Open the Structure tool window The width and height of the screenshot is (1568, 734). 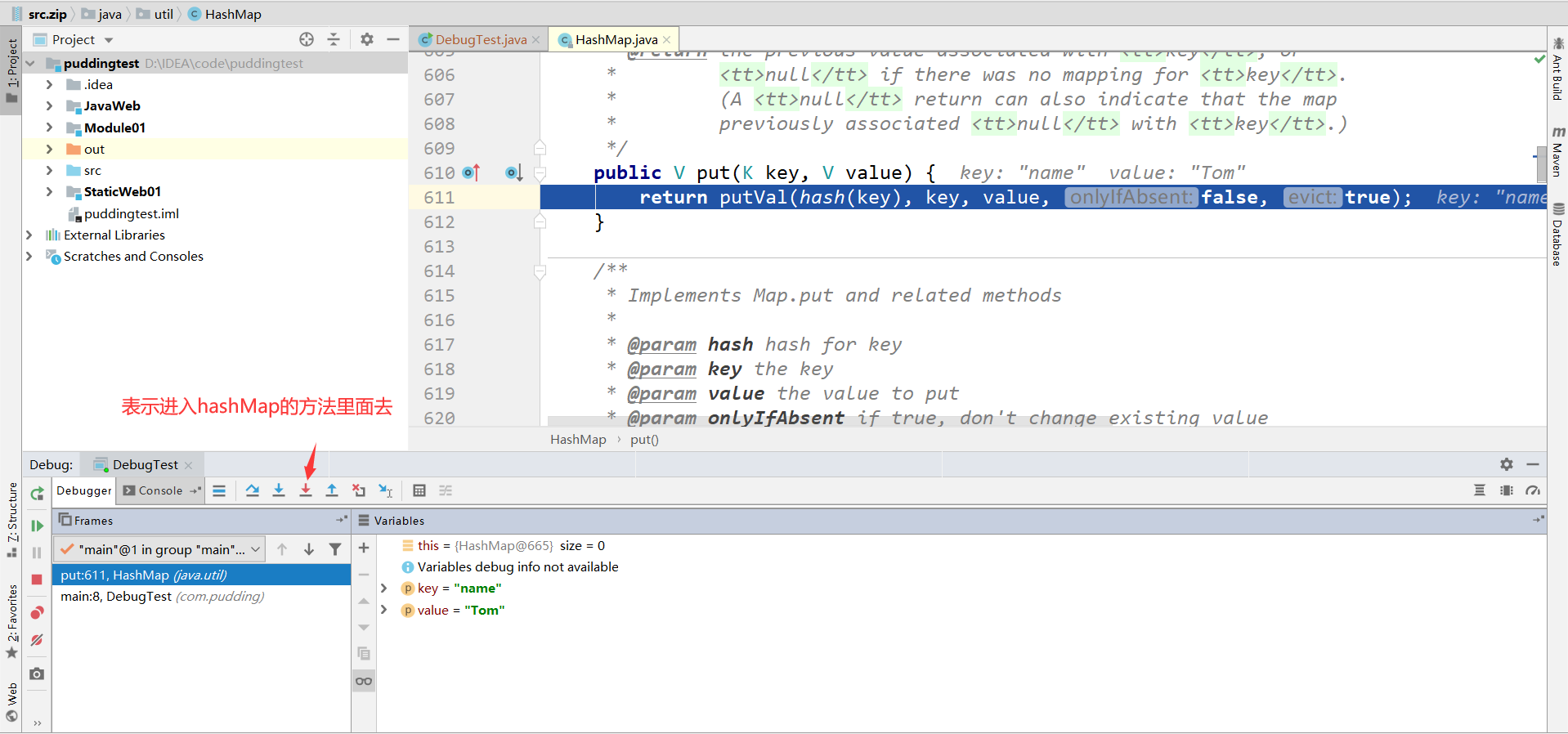11,520
